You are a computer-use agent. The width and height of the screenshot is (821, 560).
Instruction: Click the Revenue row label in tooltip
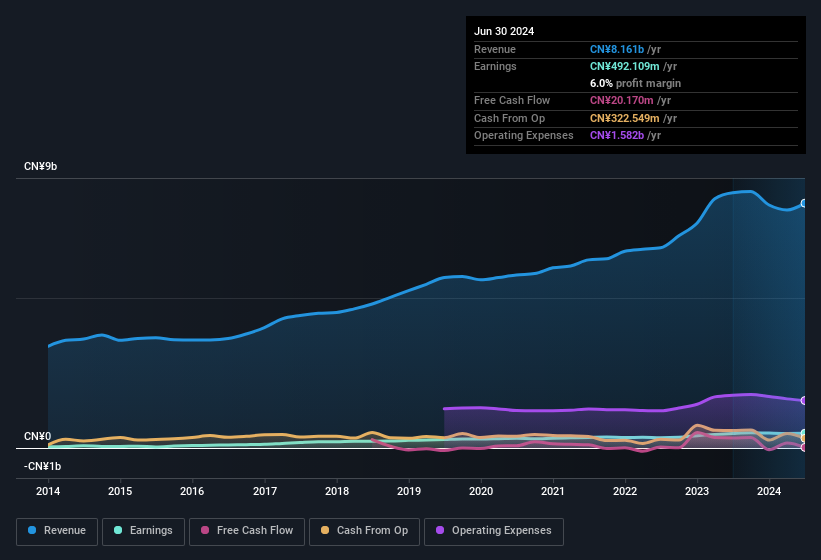tap(495, 49)
